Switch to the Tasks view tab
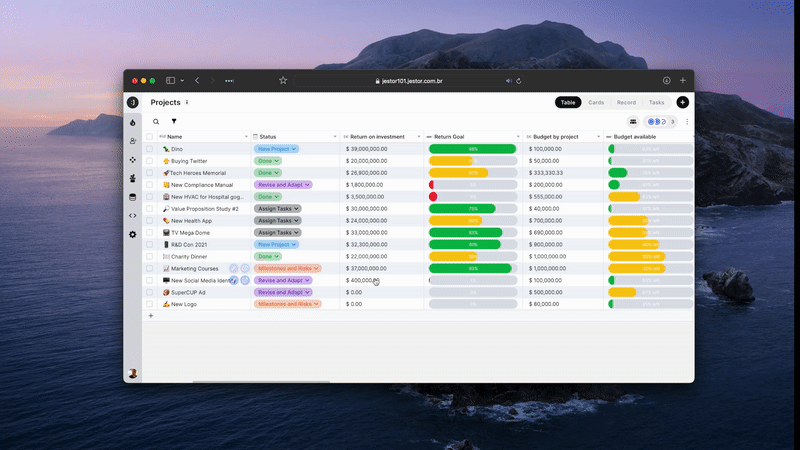800x450 pixels. [x=657, y=103]
